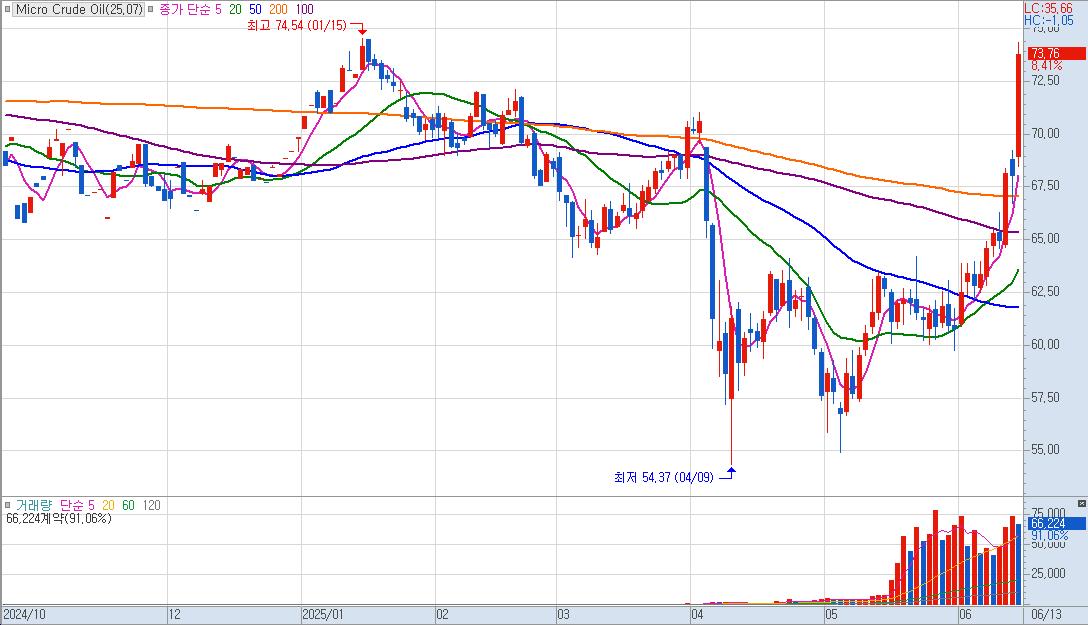Select the 단순 5 volume average label
The image size is (1088, 625).
77,506
